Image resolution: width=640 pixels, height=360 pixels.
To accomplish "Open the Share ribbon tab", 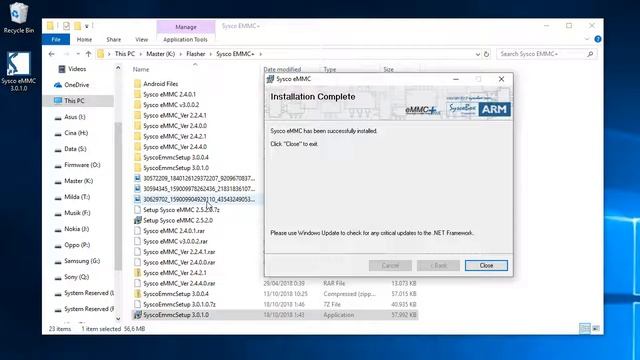I will click(x=113, y=40).
